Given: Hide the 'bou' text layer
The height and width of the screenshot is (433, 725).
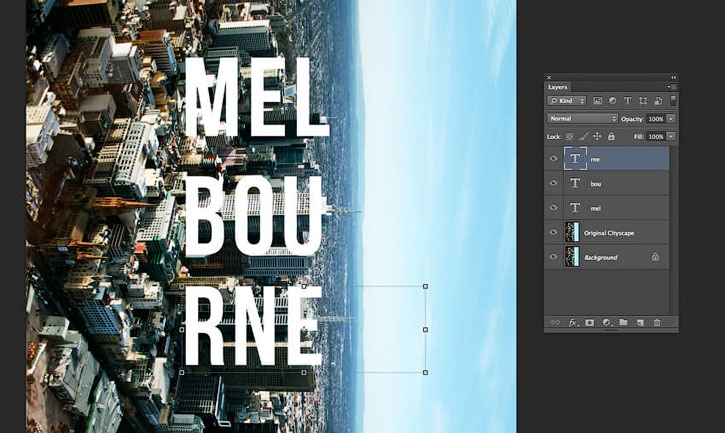Looking at the screenshot, I should point(553,183).
